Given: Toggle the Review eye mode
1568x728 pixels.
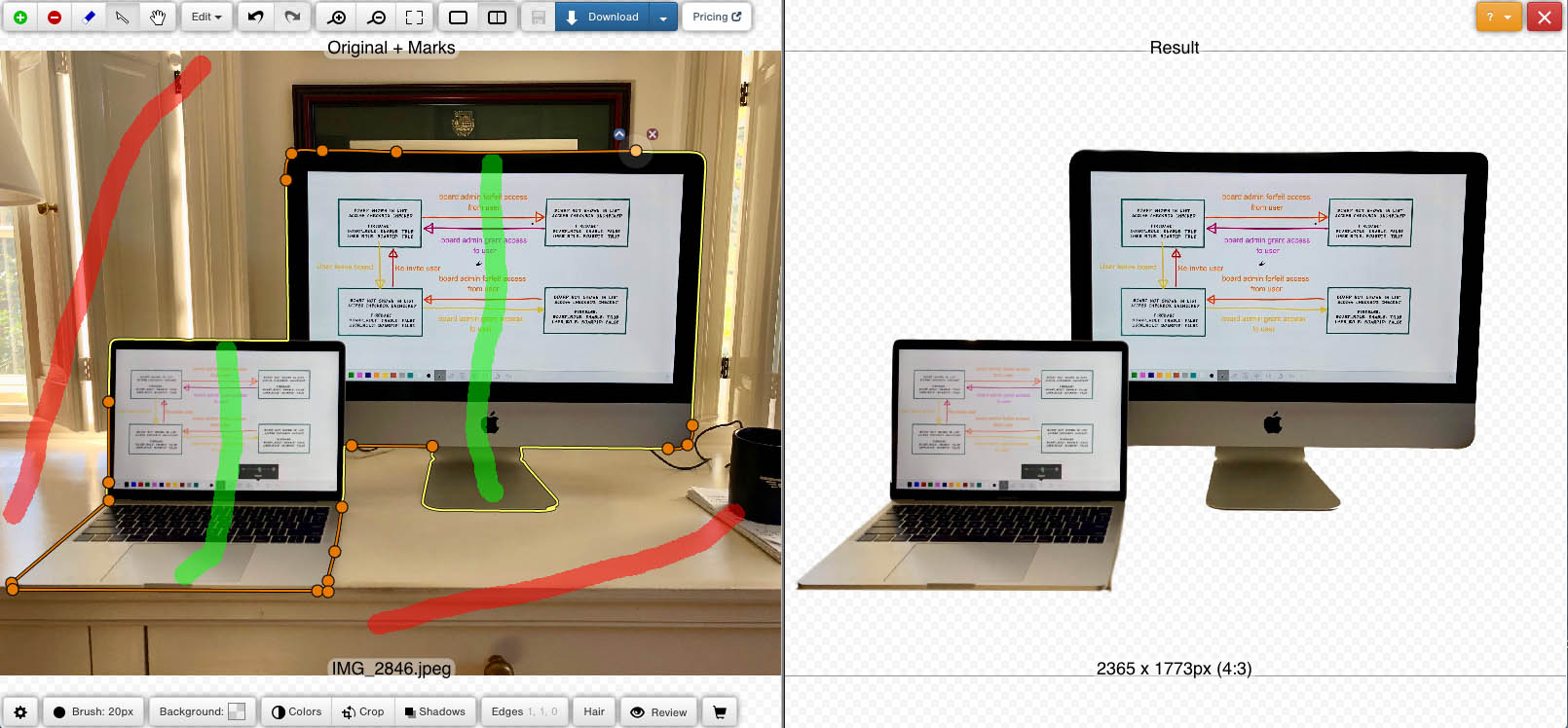Looking at the screenshot, I should [658, 711].
